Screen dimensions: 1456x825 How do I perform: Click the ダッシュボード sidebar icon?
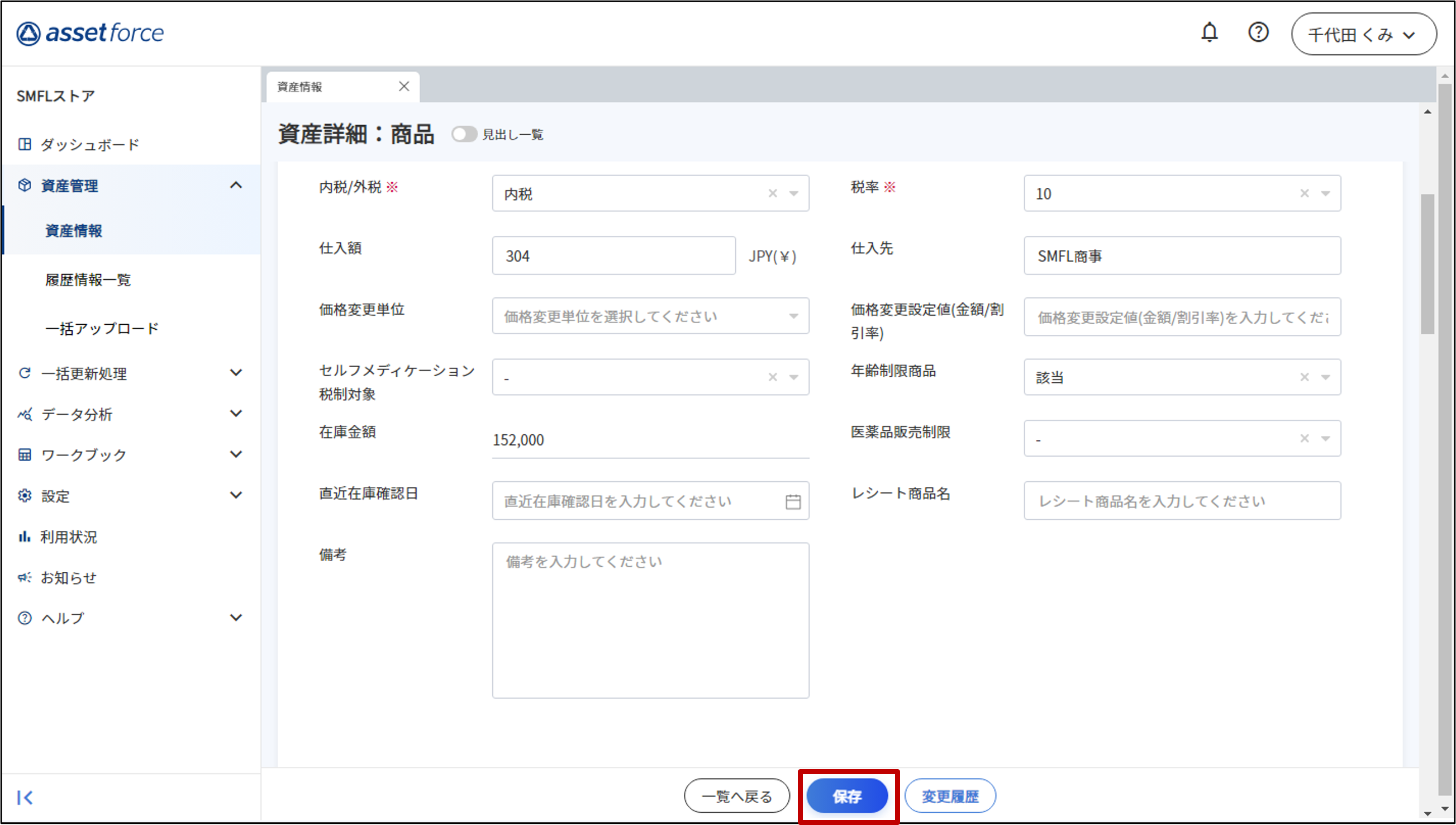[x=25, y=145]
